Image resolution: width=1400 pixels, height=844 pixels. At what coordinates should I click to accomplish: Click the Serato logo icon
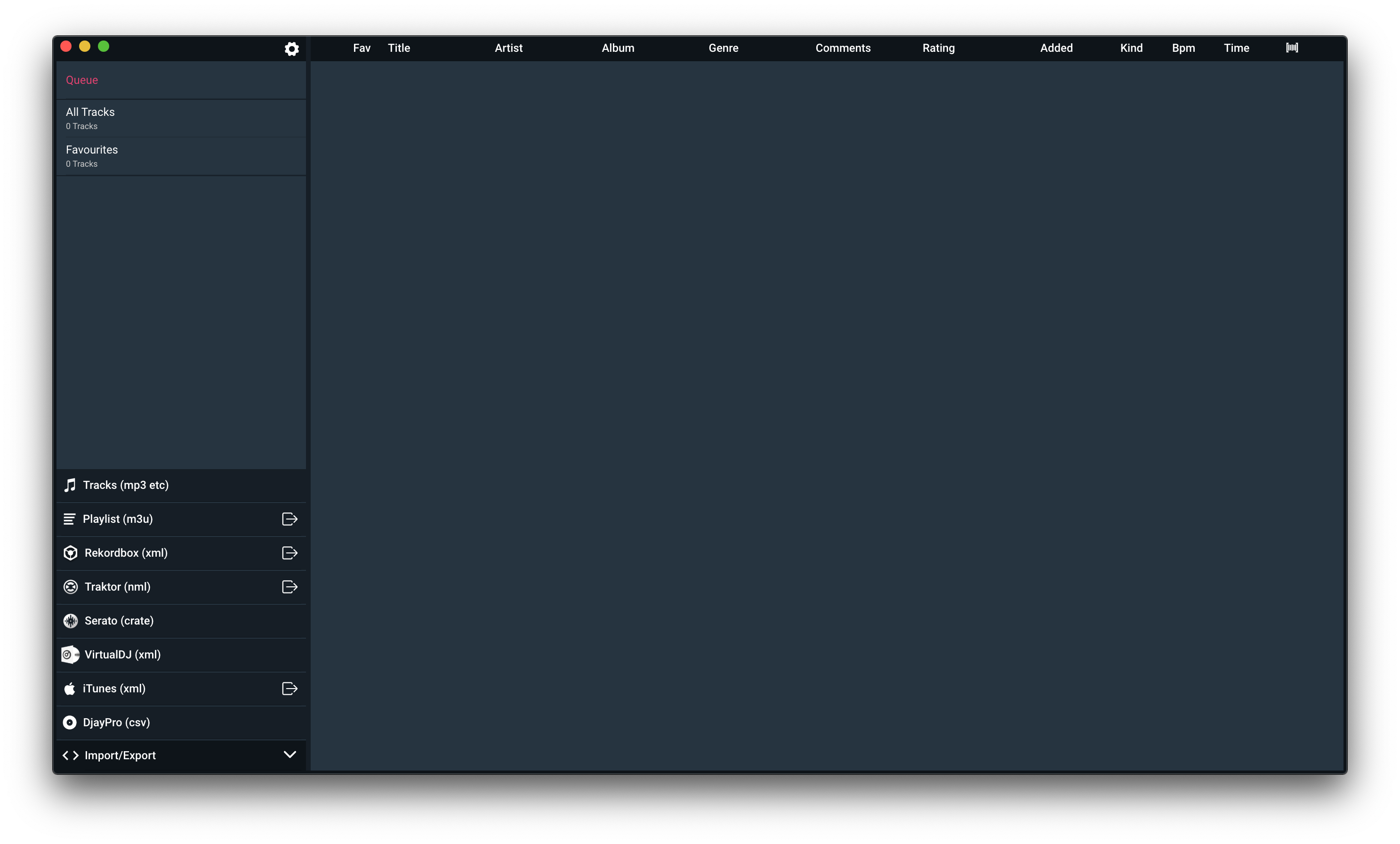pos(71,621)
